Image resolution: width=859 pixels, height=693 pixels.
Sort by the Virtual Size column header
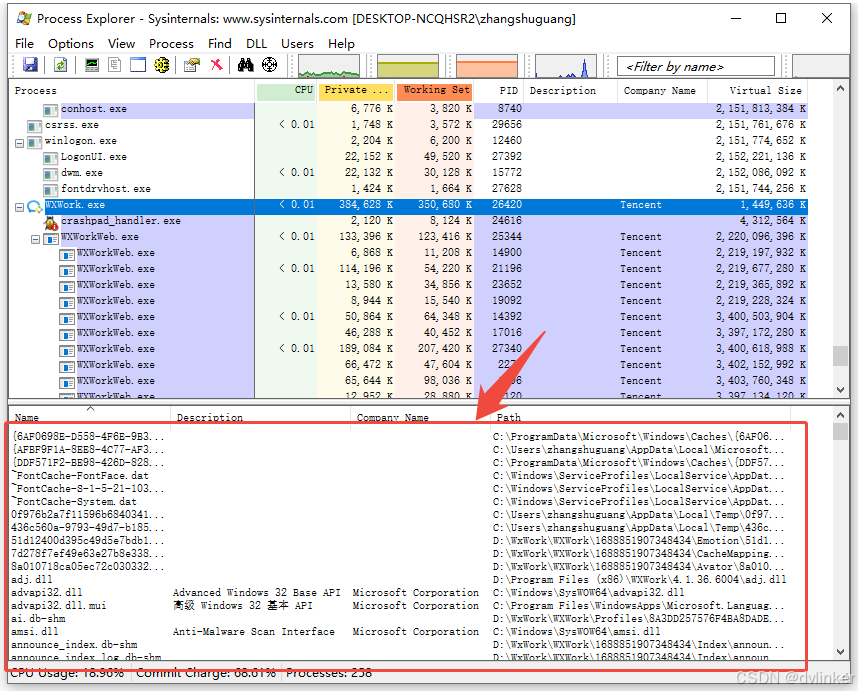(758, 90)
